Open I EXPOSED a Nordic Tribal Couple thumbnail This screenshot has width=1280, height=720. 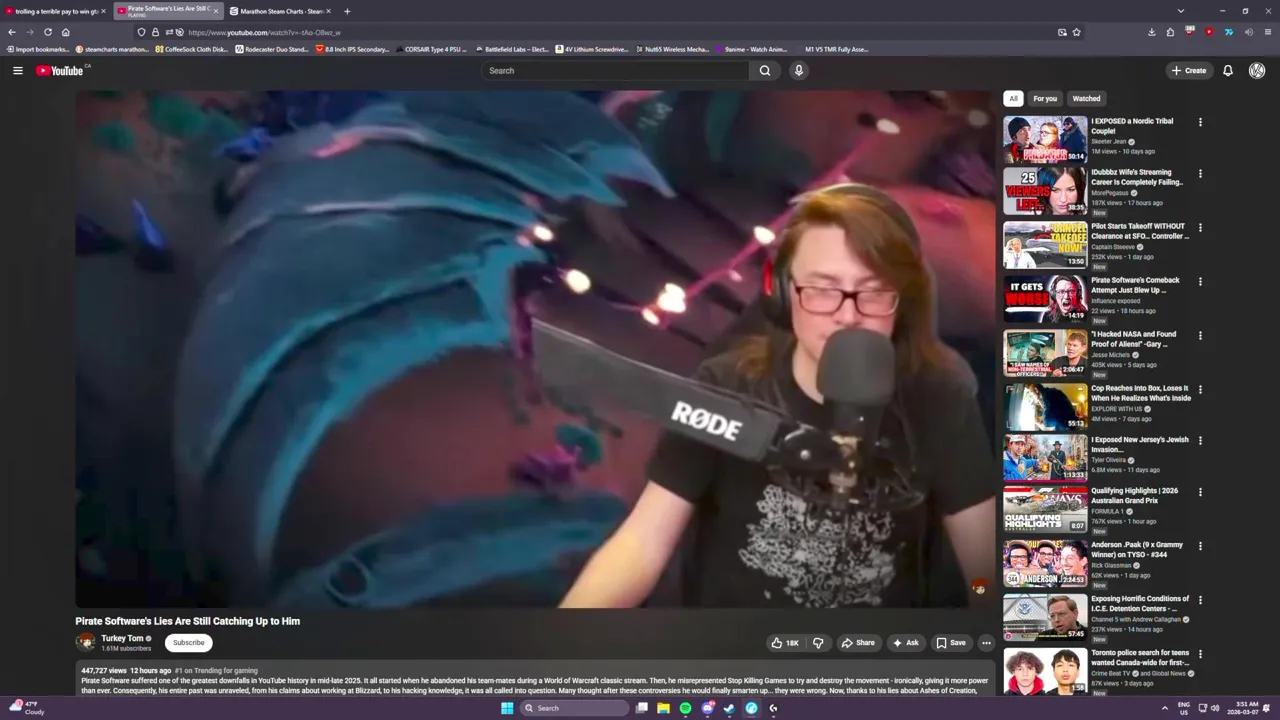click(x=1045, y=139)
